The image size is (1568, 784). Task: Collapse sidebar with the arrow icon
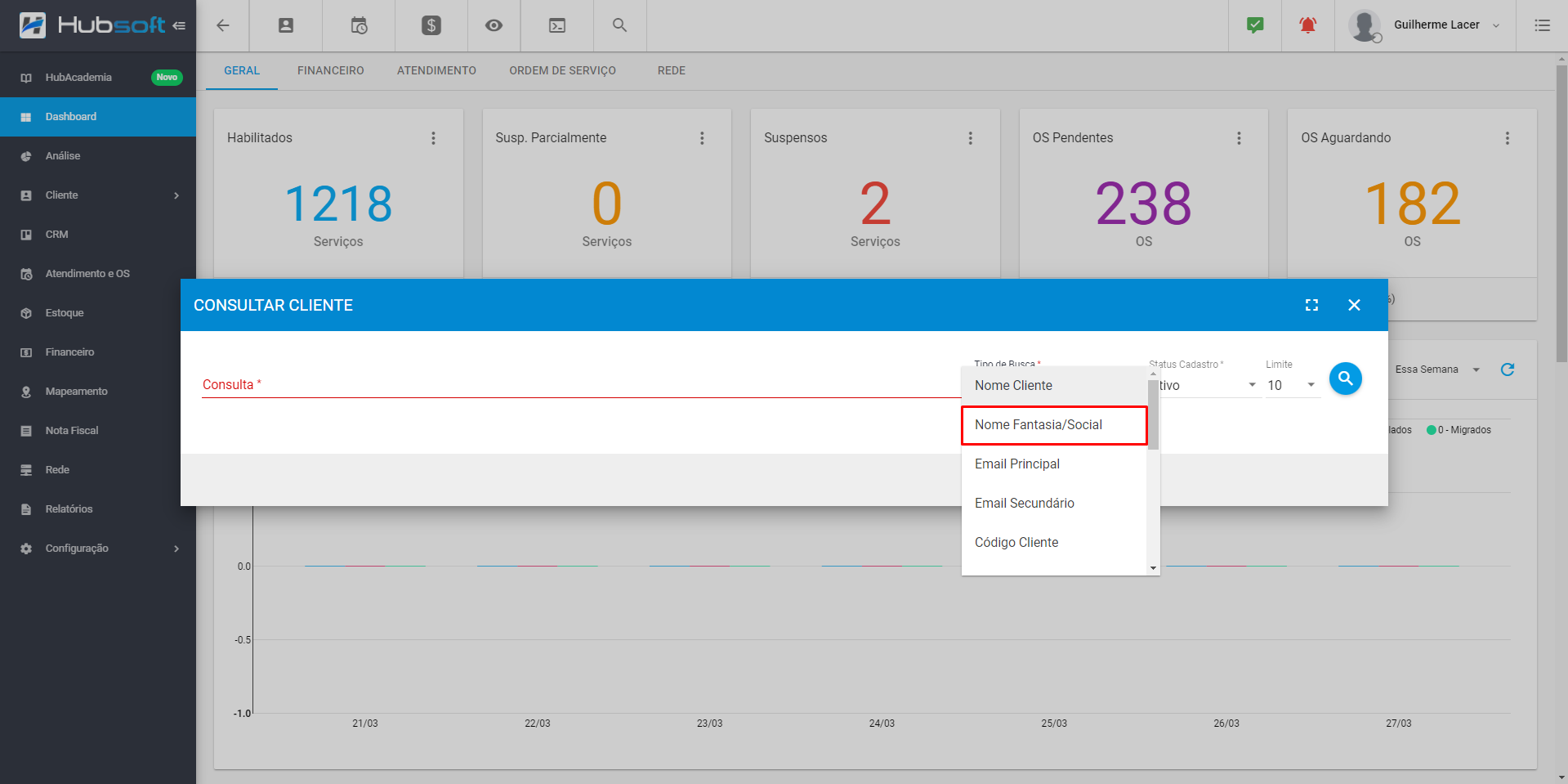[179, 25]
